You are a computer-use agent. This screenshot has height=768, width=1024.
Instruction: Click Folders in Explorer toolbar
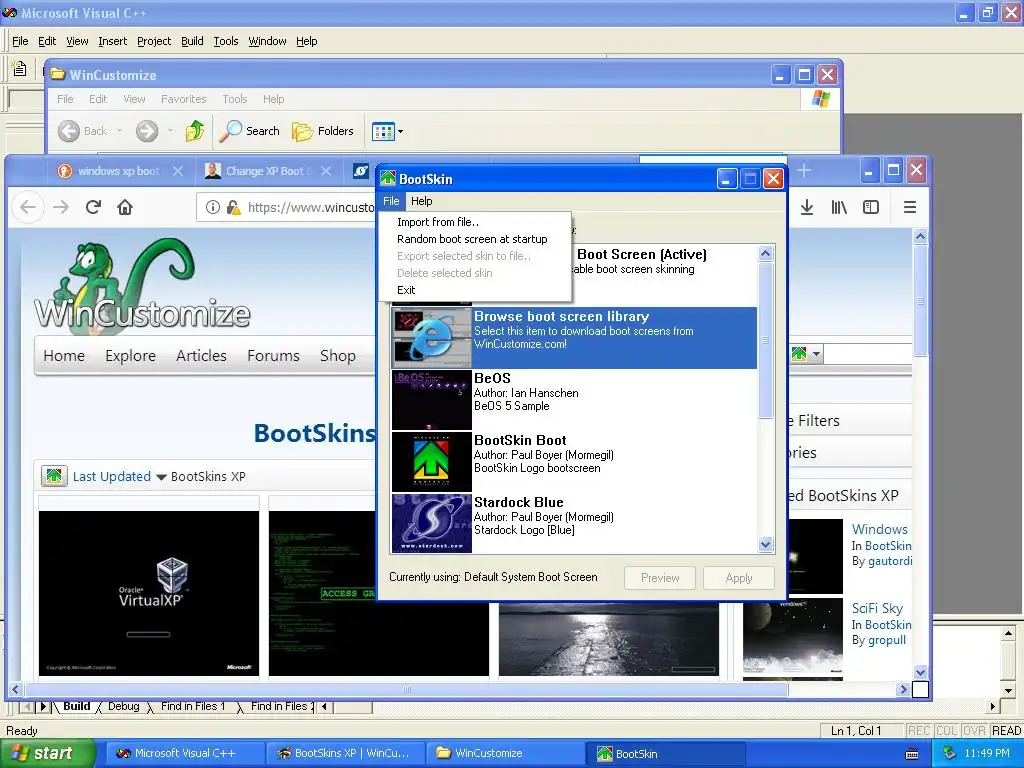point(323,131)
